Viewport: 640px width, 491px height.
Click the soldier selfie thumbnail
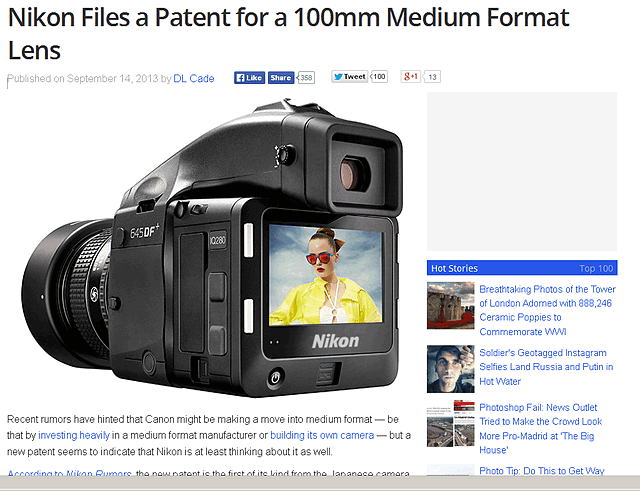coord(451,369)
